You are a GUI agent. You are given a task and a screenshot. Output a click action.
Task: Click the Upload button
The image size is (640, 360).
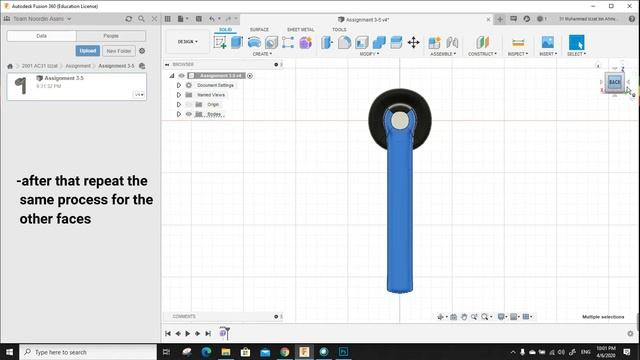pyautogui.click(x=88, y=51)
